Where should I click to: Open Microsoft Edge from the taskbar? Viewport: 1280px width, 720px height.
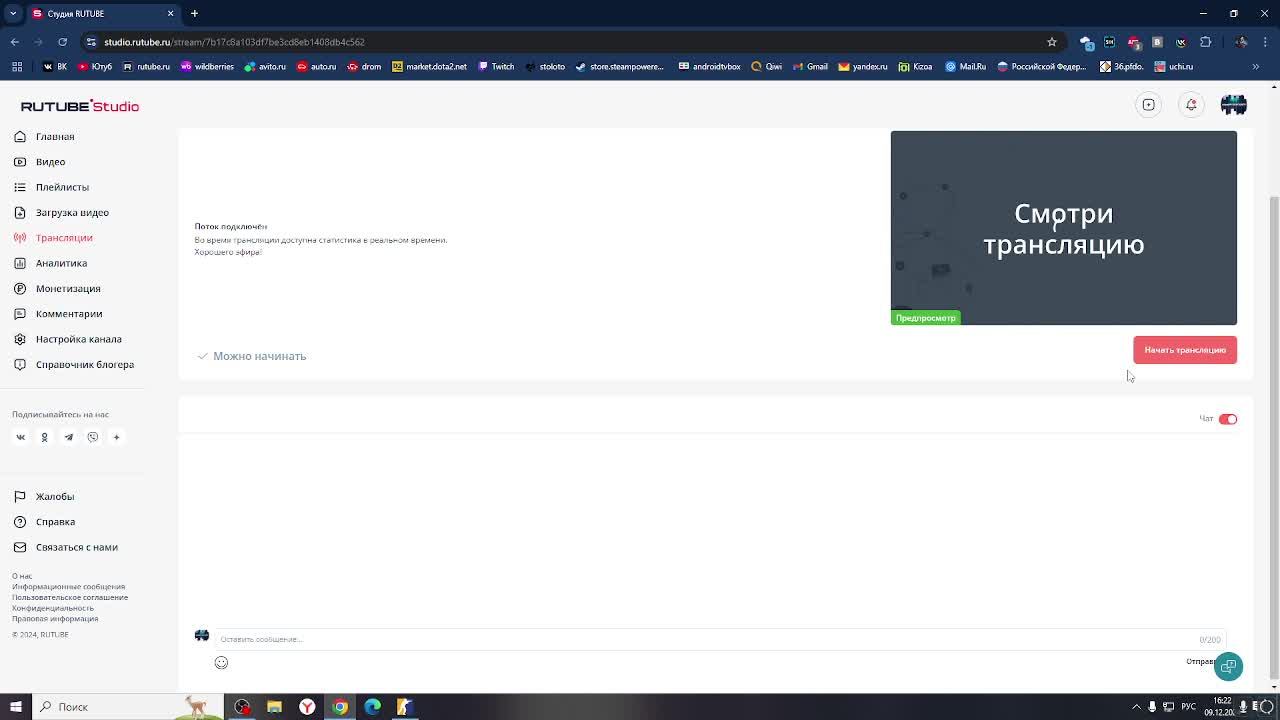click(372, 707)
